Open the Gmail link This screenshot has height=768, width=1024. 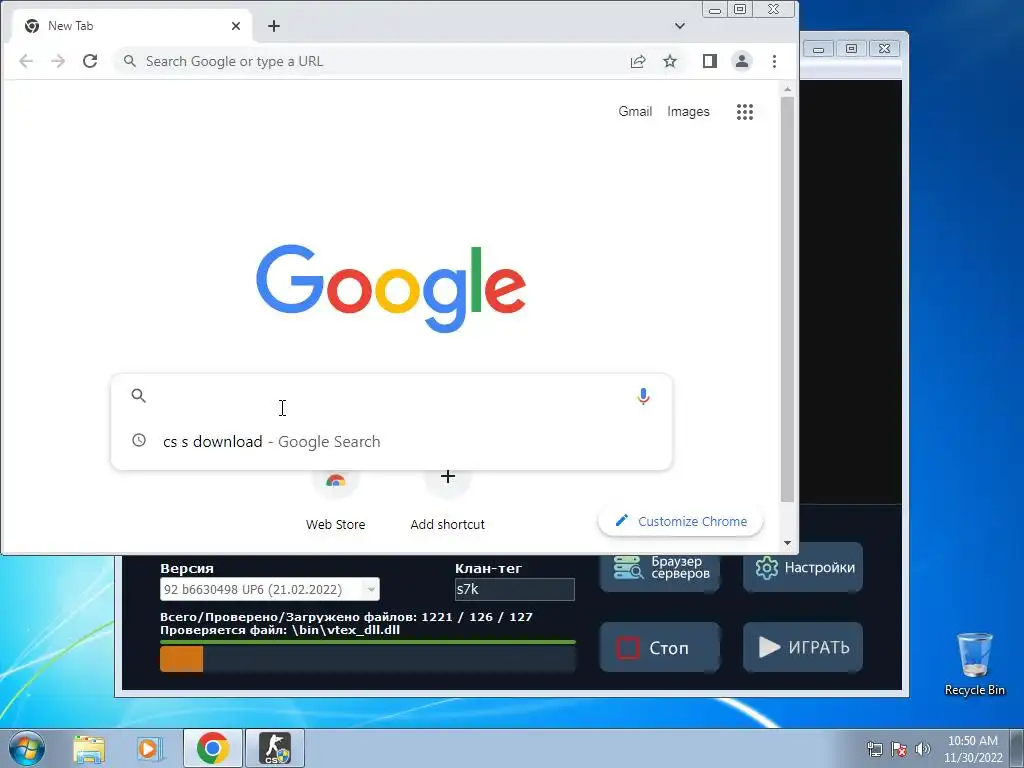tap(635, 112)
